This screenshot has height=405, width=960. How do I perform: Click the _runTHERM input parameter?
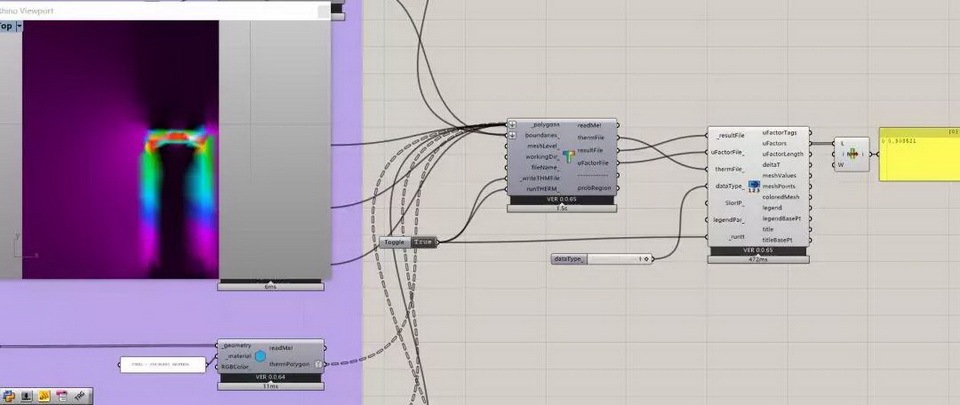(540, 189)
